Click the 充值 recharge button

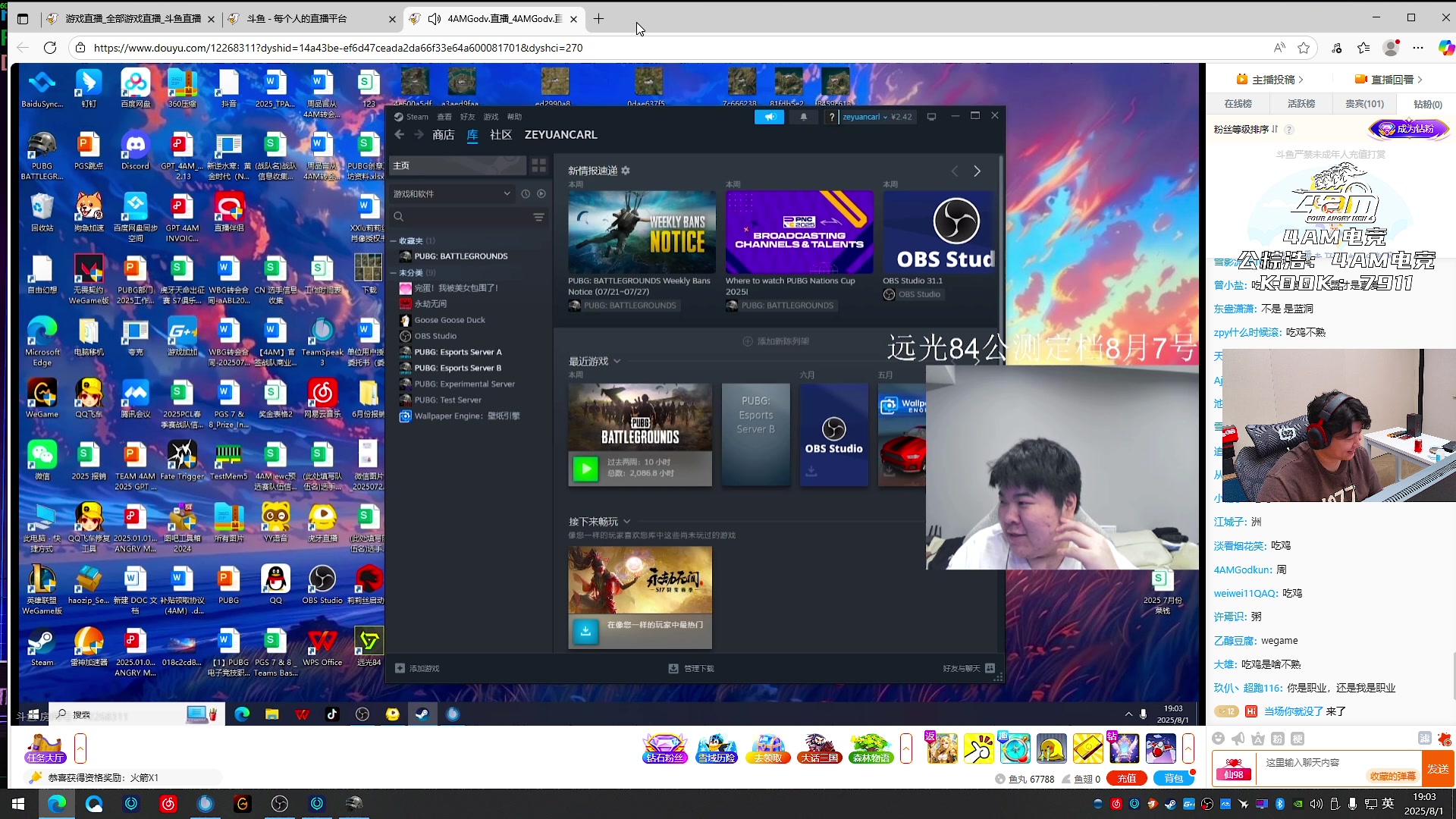coord(1127,779)
